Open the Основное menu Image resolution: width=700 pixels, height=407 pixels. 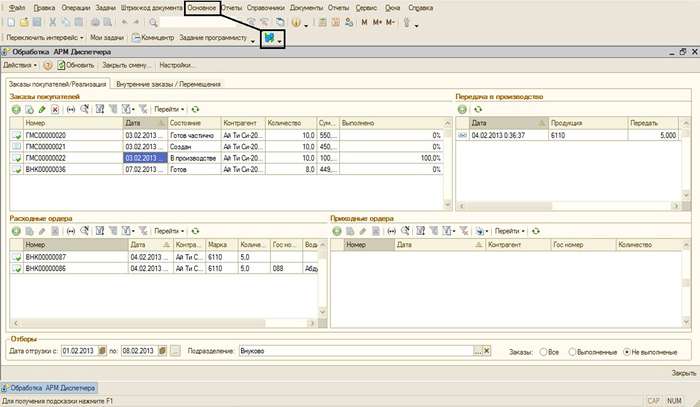(202, 8)
